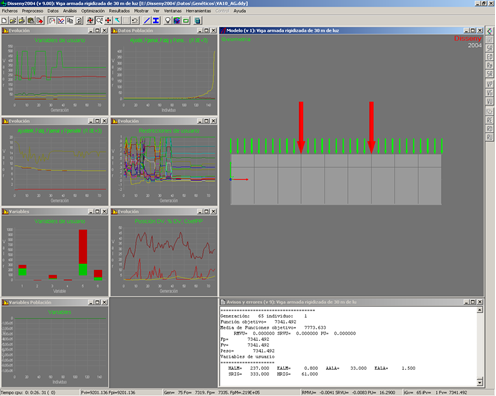Click the Open folder toolbar icon
Image resolution: width=496 pixels, height=396 pixels.
click(x=13, y=21)
